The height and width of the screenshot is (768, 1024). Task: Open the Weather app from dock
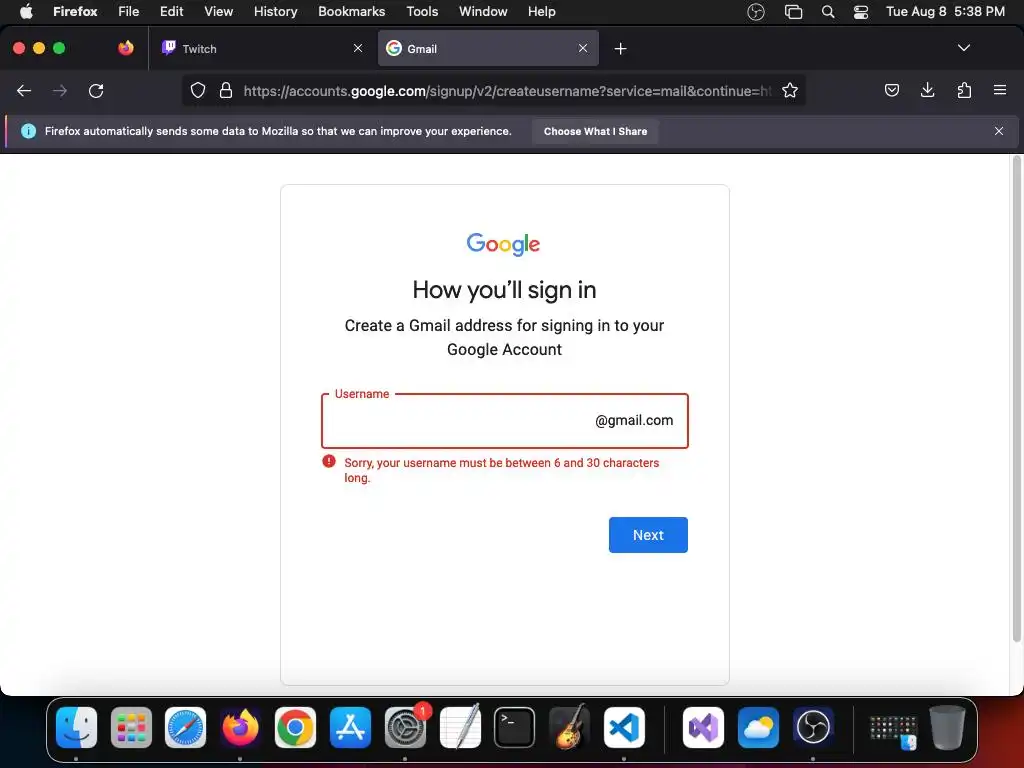tap(758, 727)
